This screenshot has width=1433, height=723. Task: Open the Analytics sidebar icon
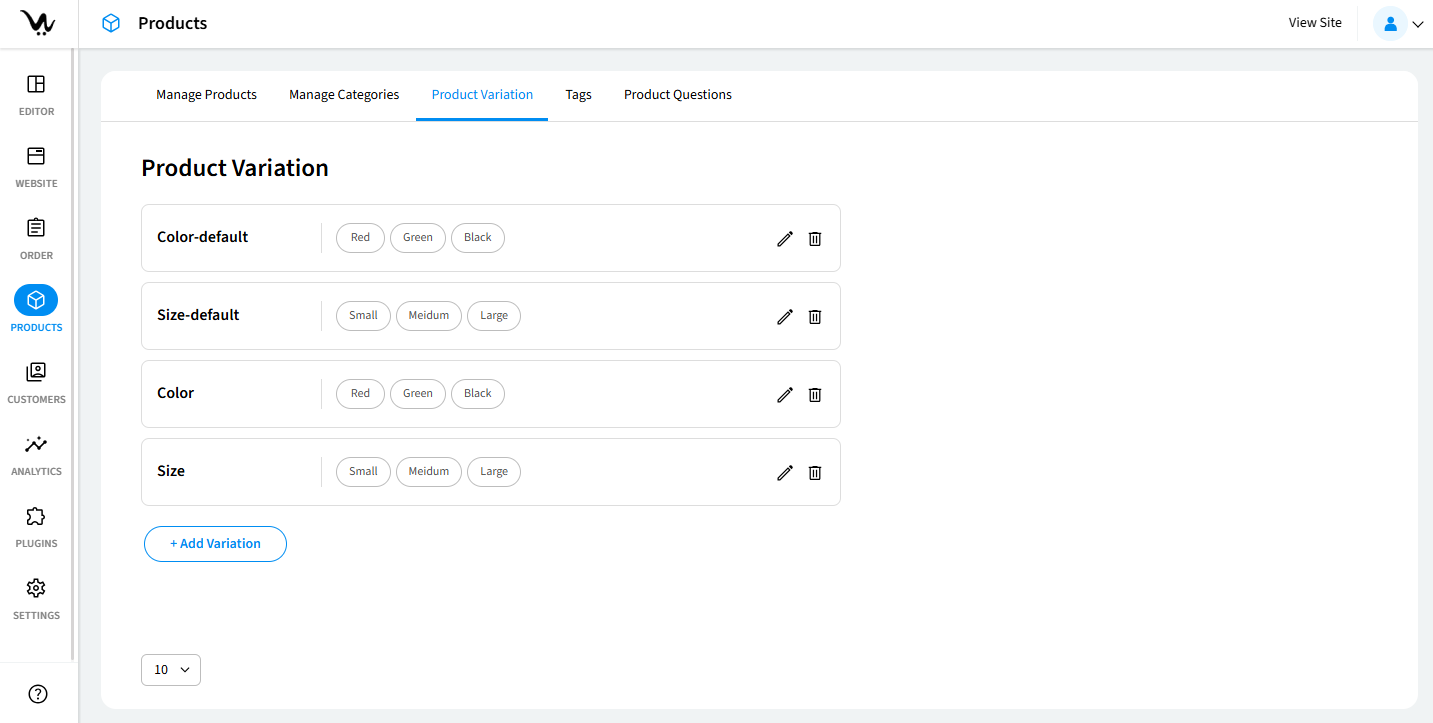click(36, 445)
